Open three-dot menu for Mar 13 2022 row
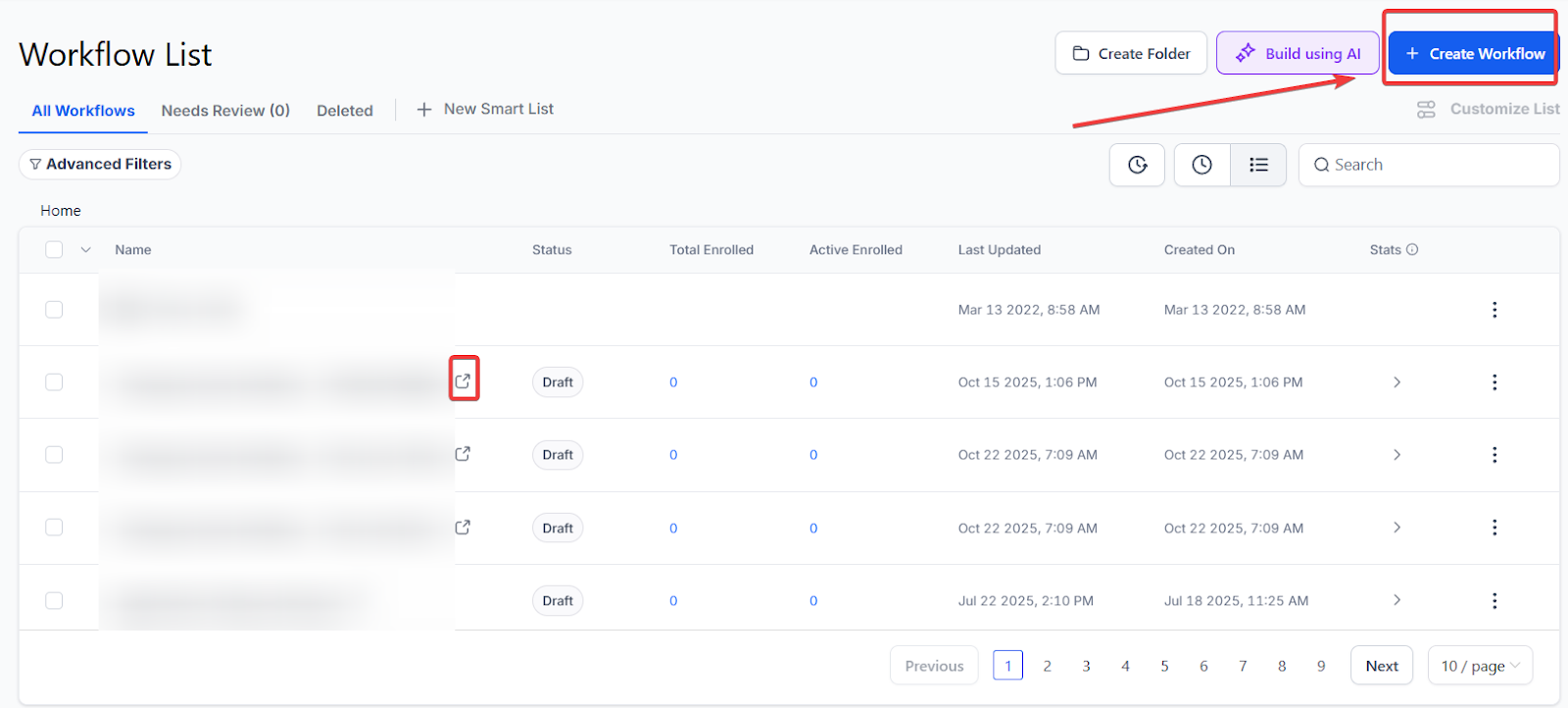 1494,310
